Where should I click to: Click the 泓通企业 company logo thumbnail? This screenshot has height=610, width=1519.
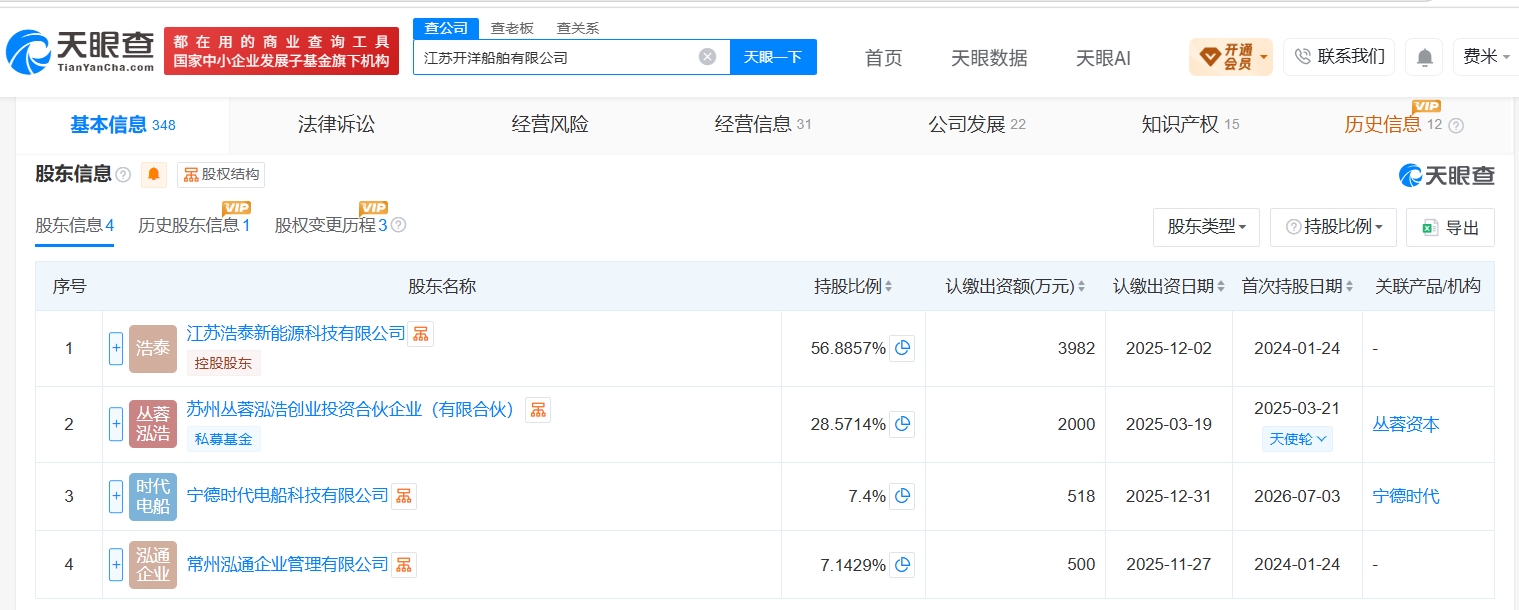[153, 565]
